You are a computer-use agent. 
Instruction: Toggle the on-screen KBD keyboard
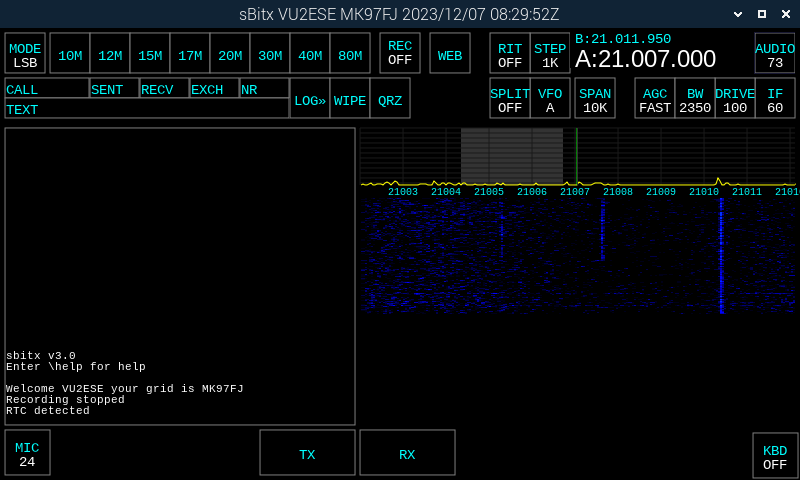click(775, 456)
